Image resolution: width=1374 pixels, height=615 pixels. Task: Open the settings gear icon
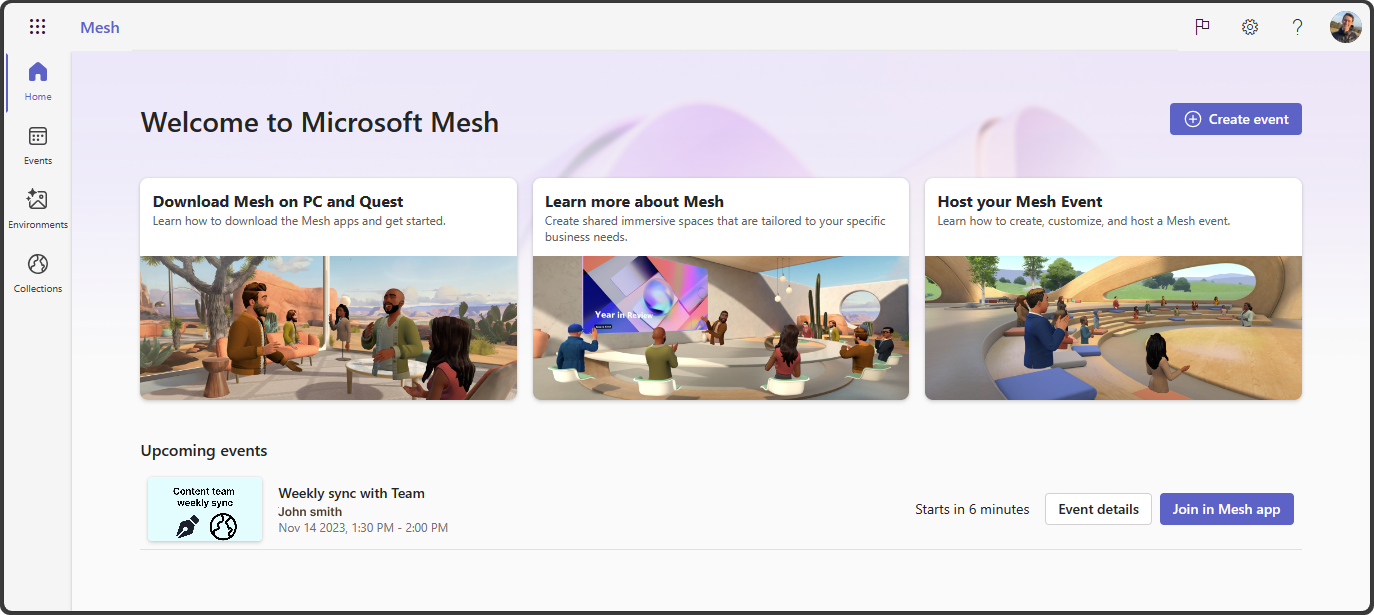pyautogui.click(x=1249, y=27)
